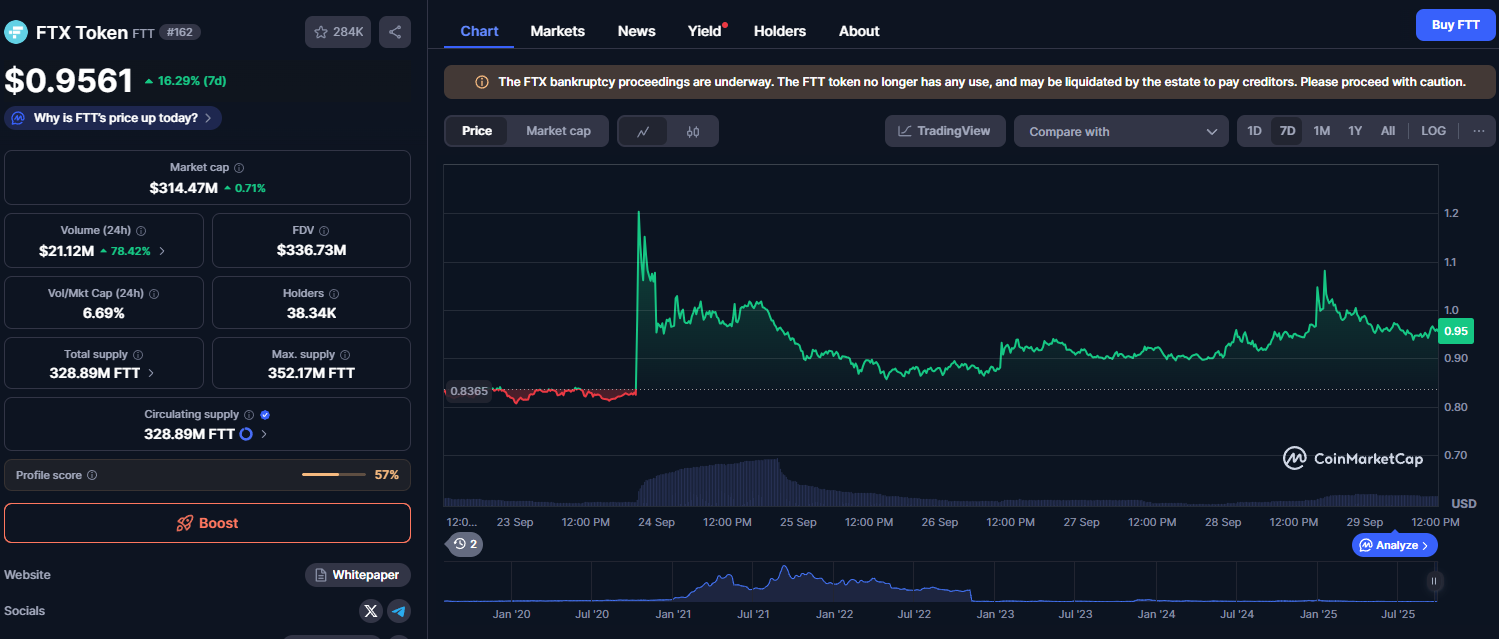
Task: Select the Market cap chart toggle
Action: (558, 131)
